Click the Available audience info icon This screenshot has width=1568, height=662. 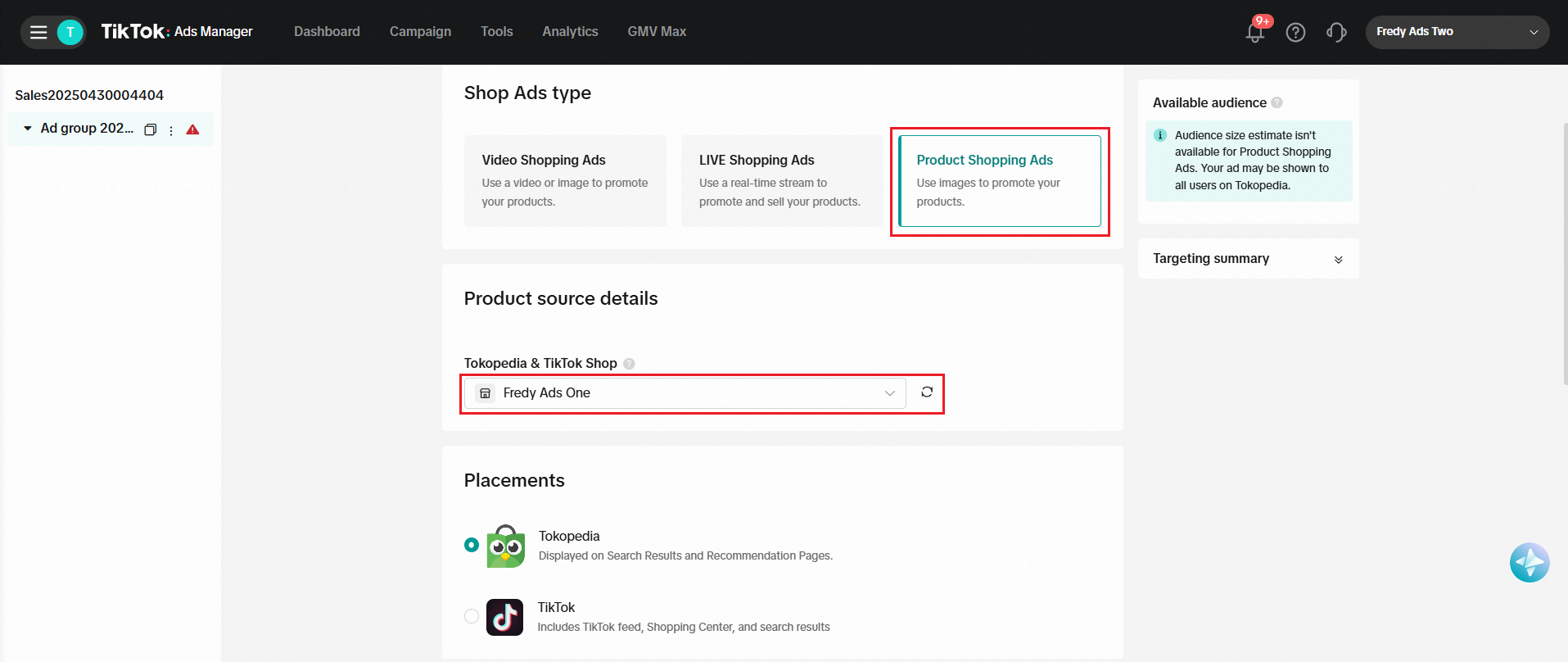click(1277, 102)
